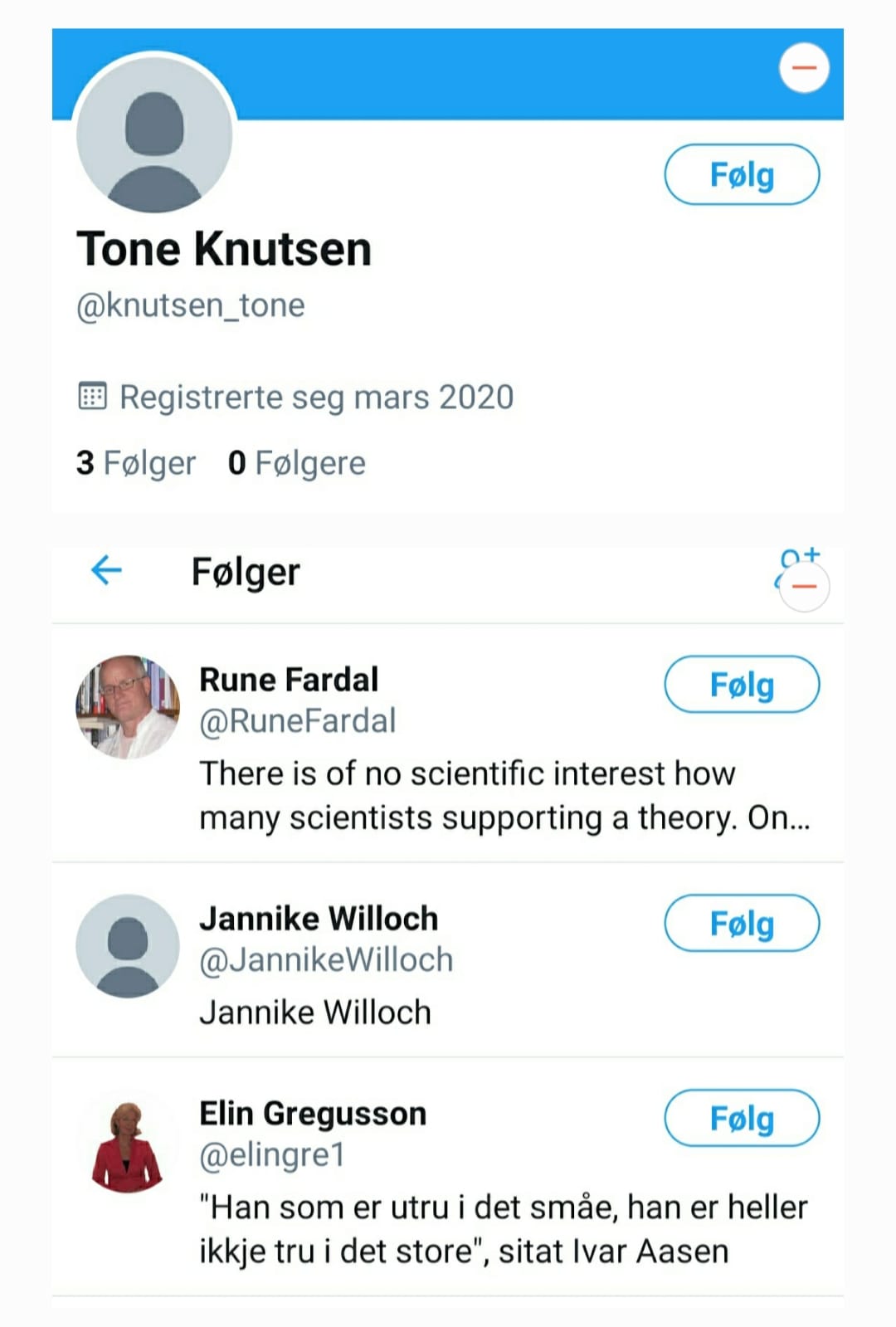Open the 0 Følgere list link
Image resolution: width=896 pixels, height=1327 pixels.
[297, 463]
